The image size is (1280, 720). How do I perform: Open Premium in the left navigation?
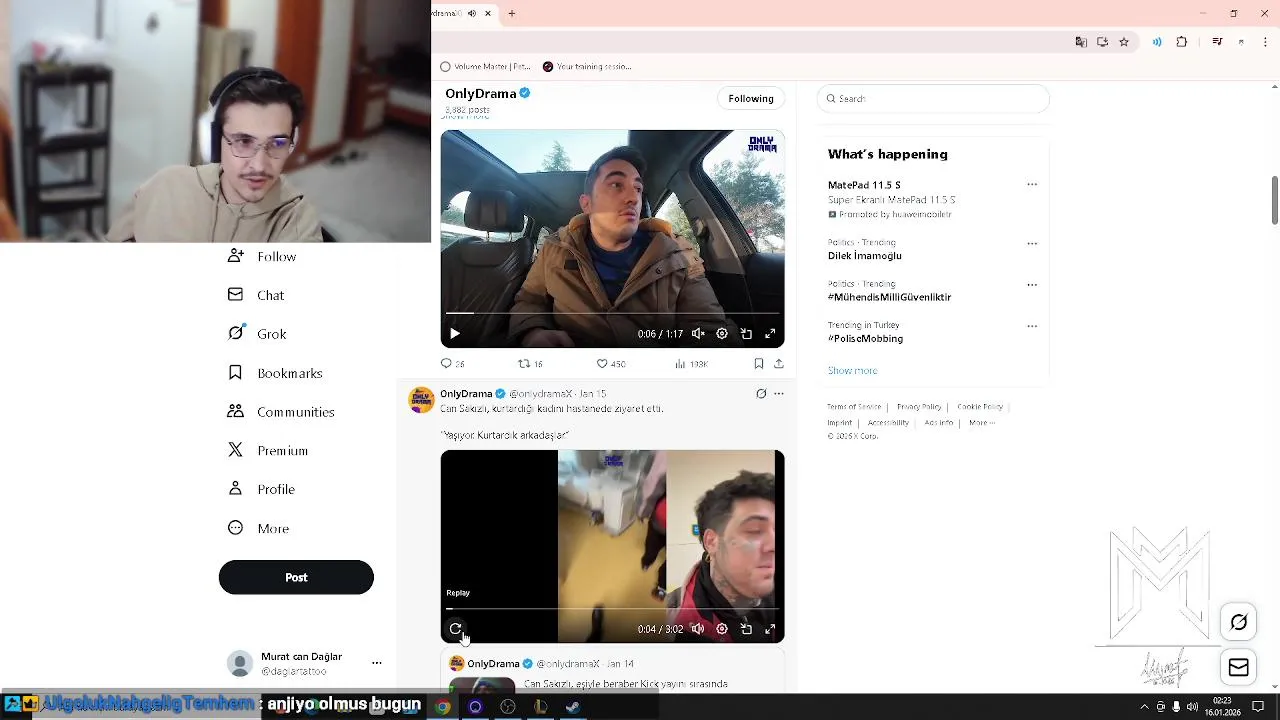click(x=267, y=450)
